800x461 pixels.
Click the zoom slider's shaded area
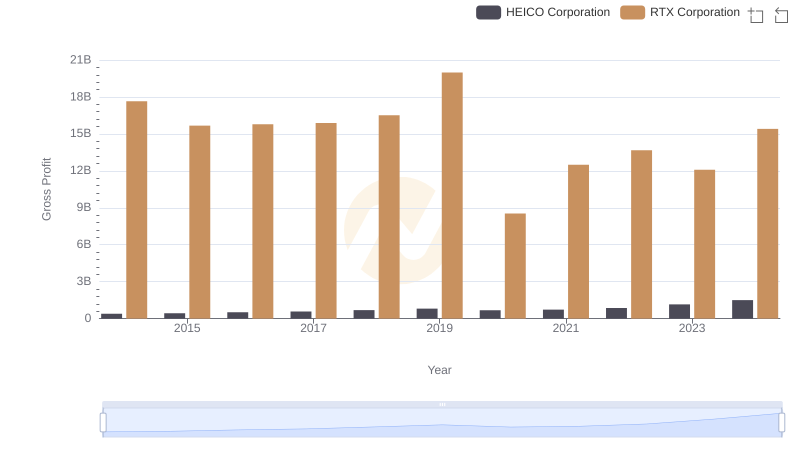tap(442, 423)
